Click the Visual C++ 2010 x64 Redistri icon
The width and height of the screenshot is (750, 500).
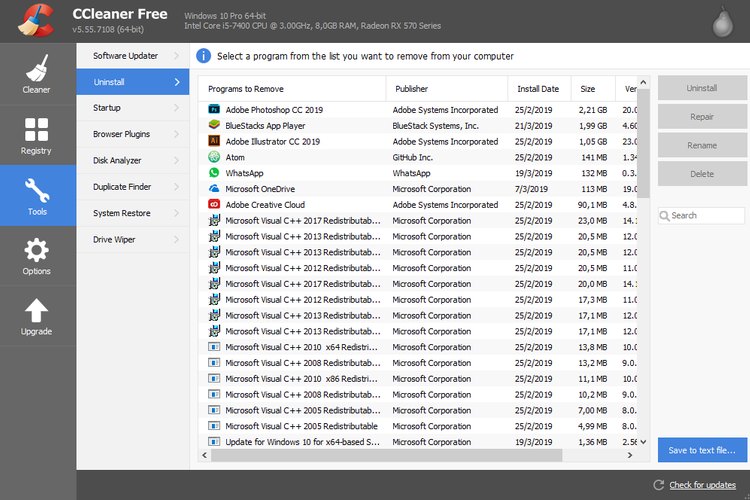(x=214, y=347)
